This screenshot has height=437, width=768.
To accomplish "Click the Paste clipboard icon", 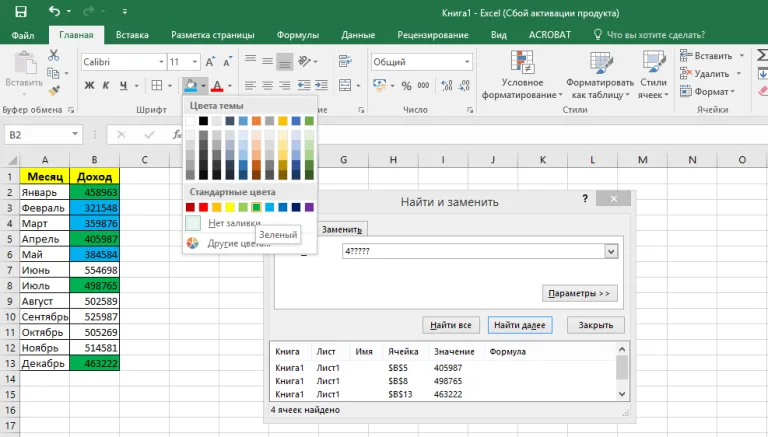I will (x=24, y=64).
